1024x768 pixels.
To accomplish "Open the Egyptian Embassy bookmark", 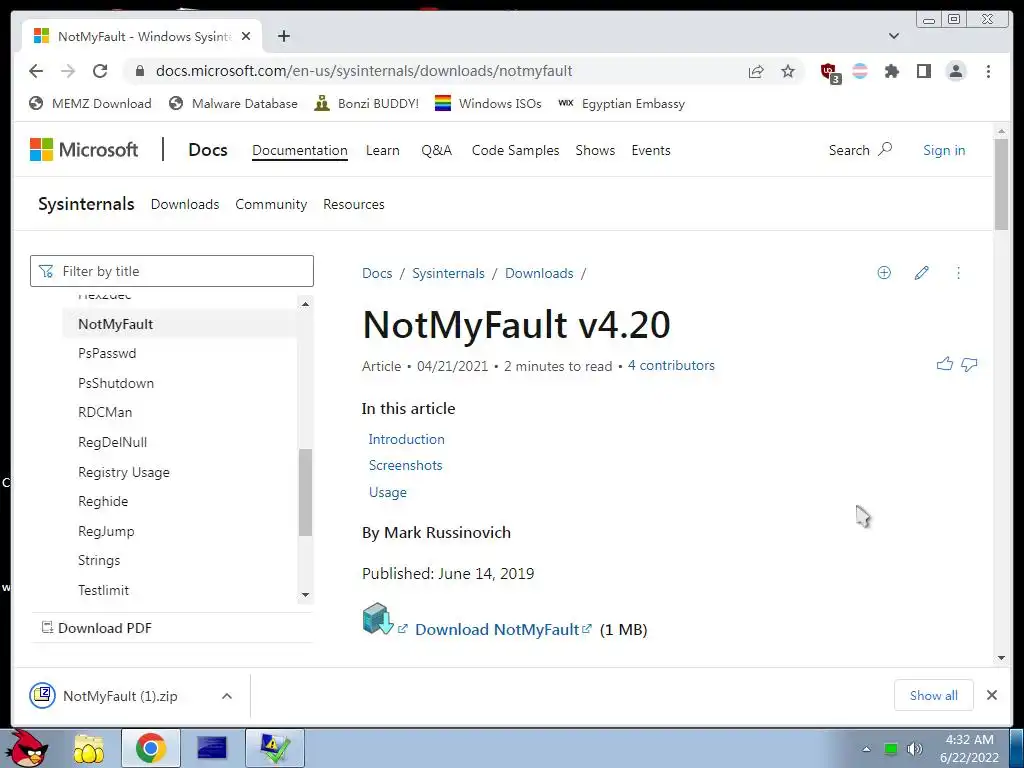I will (621, 103).
